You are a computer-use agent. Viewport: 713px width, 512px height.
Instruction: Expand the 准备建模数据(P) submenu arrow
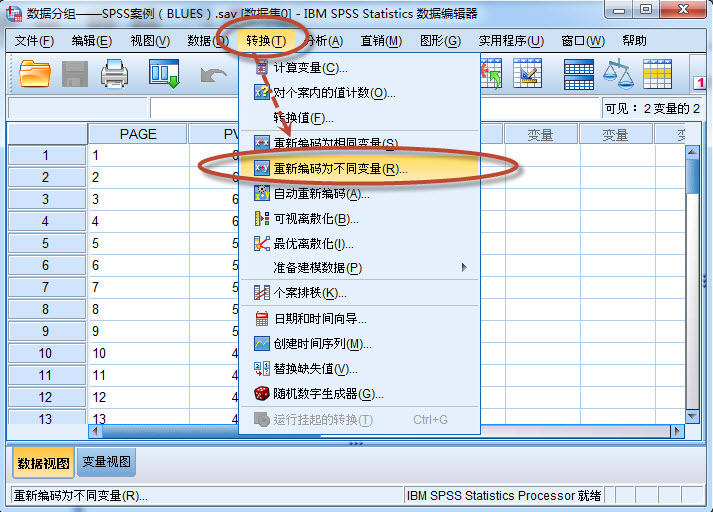click(464, 267)
